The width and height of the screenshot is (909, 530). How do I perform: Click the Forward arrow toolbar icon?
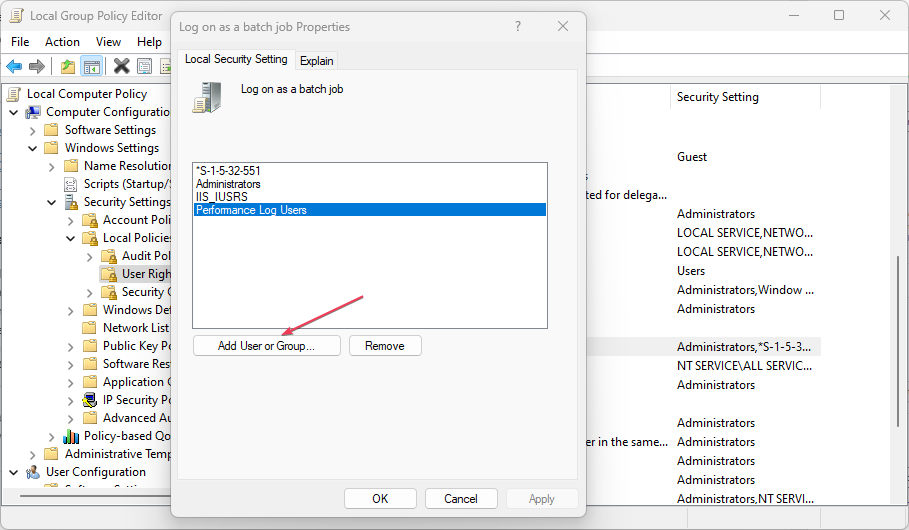36,67
